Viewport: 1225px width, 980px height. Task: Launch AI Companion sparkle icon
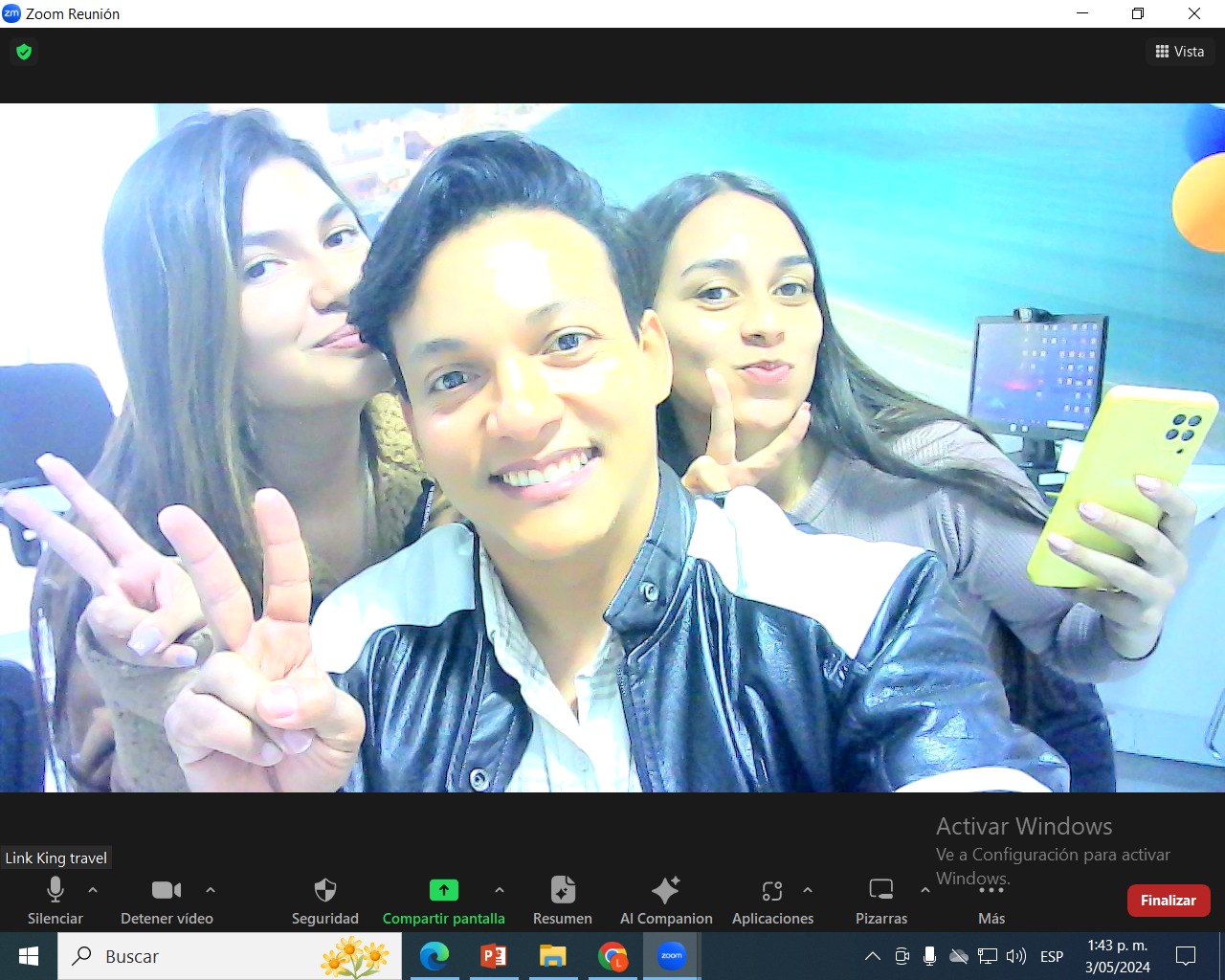(x=665, y=891)
